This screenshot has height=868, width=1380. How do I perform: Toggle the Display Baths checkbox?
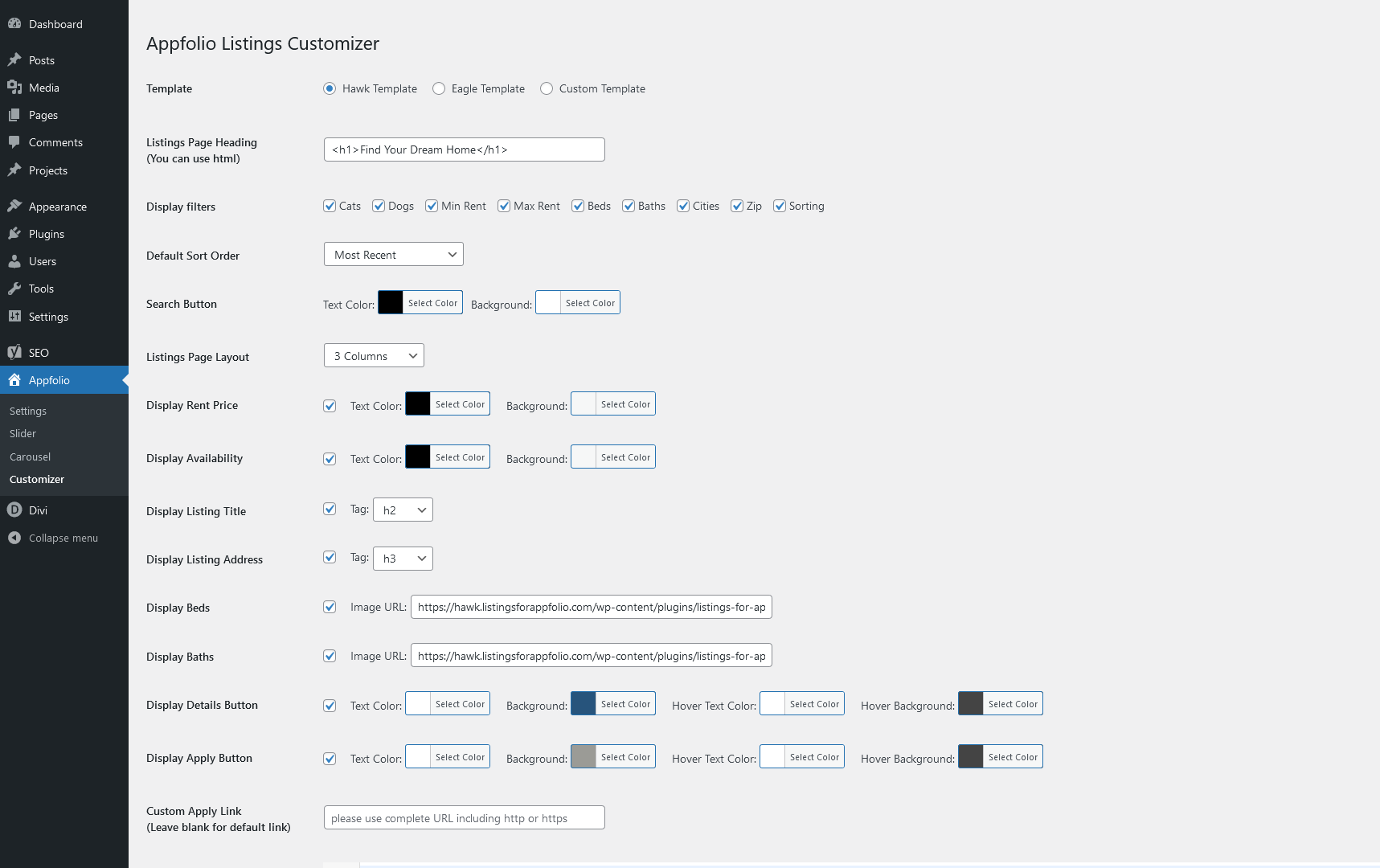point(330,656)
